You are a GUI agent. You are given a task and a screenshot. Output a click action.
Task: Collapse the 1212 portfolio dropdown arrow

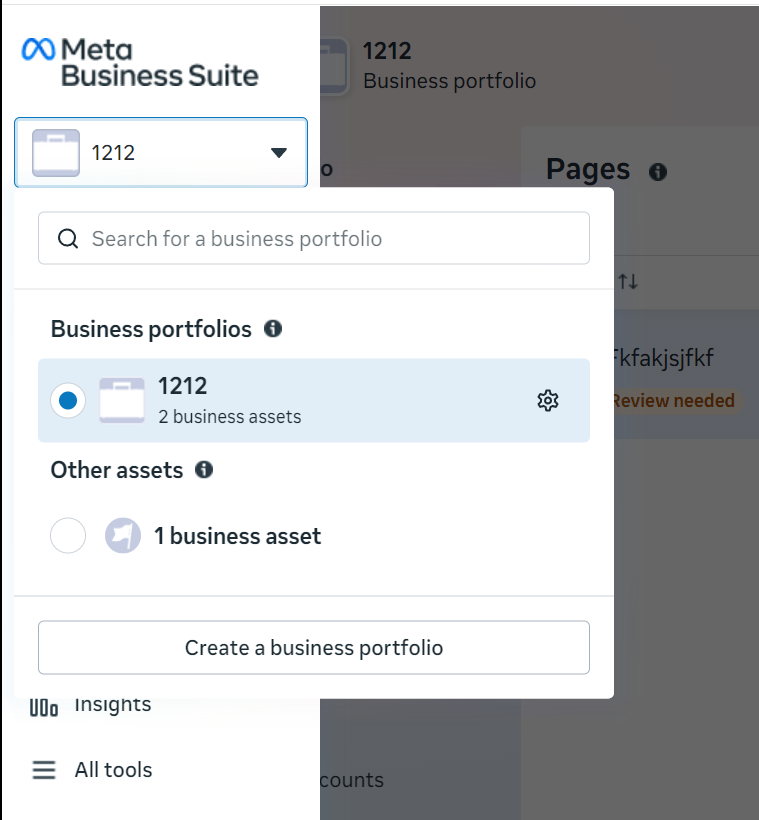tap(279, 153)
